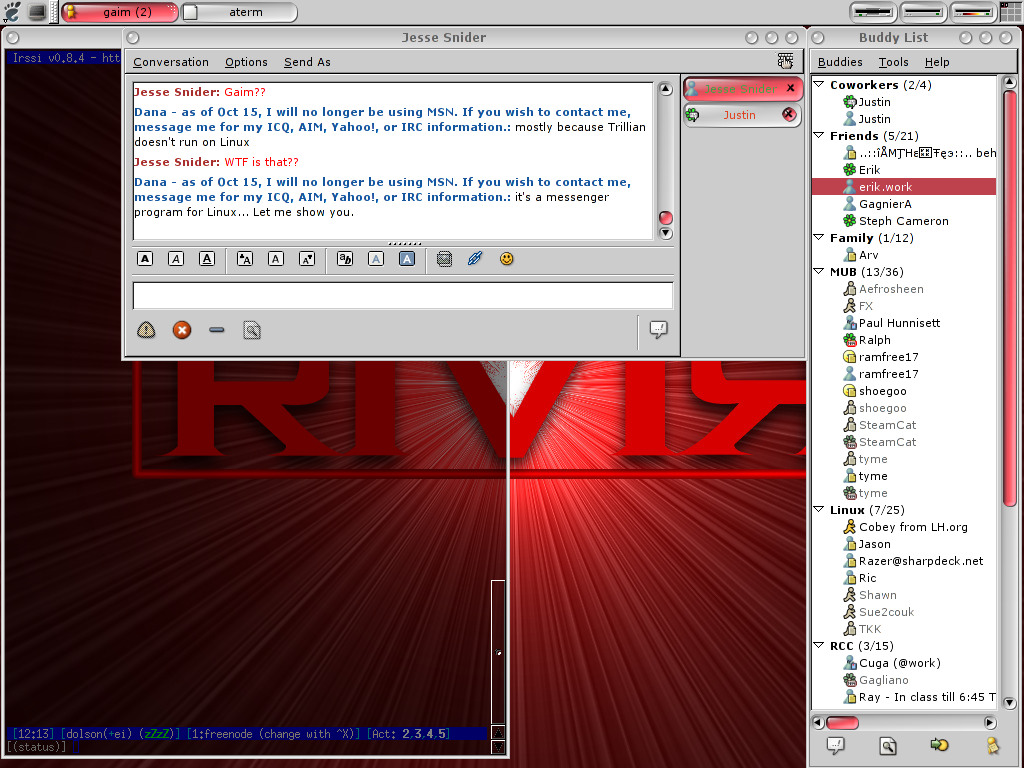This screenshot has width=1024, height=768.
Task: Click the aterm taskbar button
Action: 239,12
